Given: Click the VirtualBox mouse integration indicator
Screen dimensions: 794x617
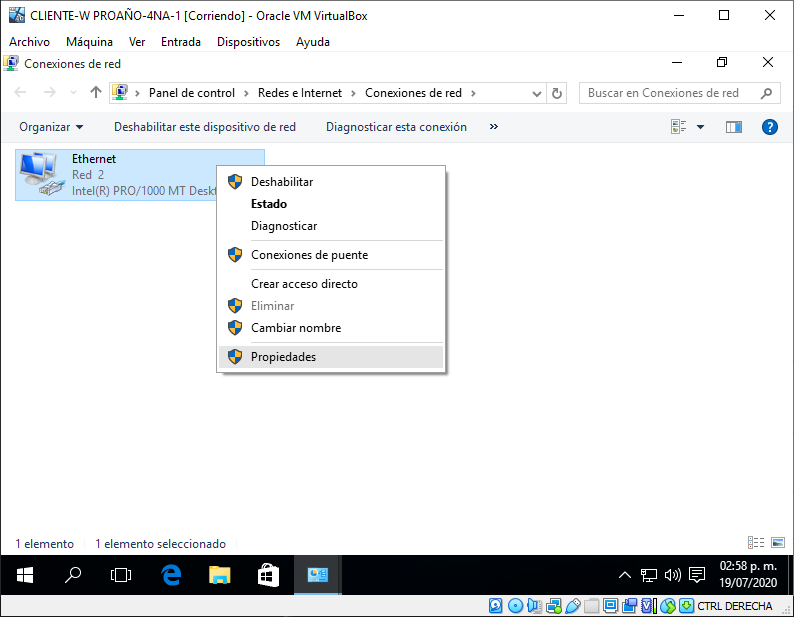Looking at the screenshot, I should click(x=668, y=605).
